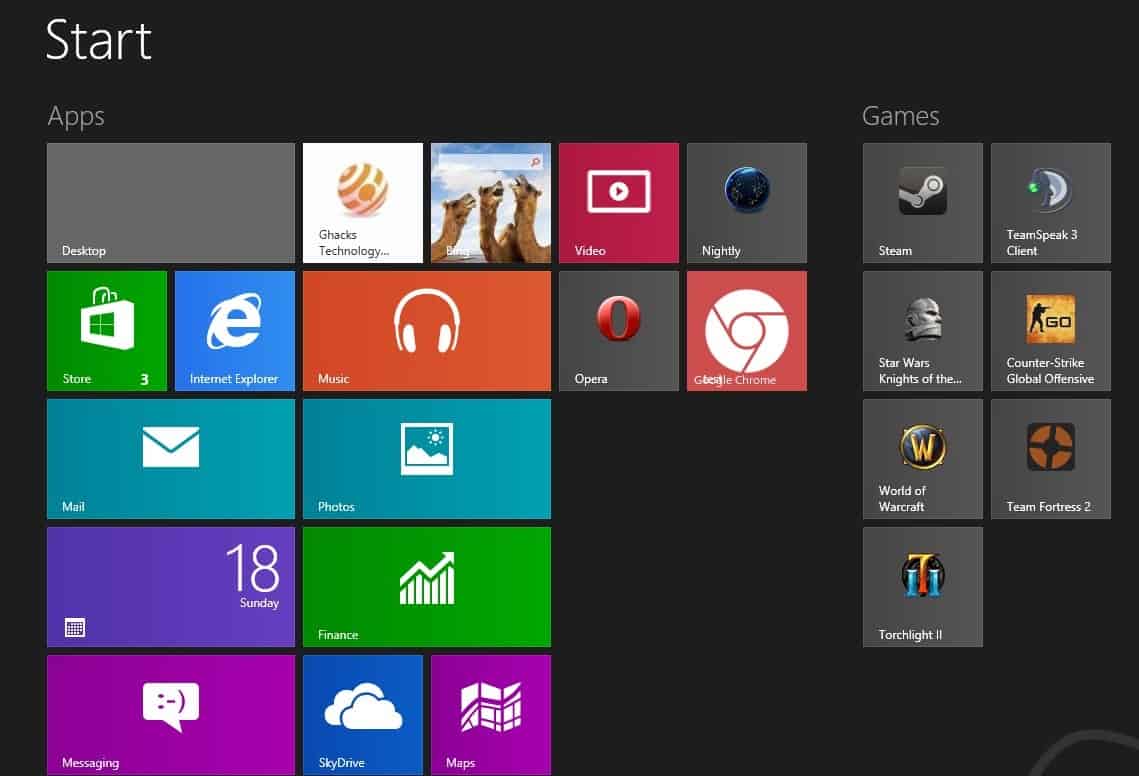Open Internet Explorer
Viewport: 1139px width, 776px height.
[x=234, y=330]
